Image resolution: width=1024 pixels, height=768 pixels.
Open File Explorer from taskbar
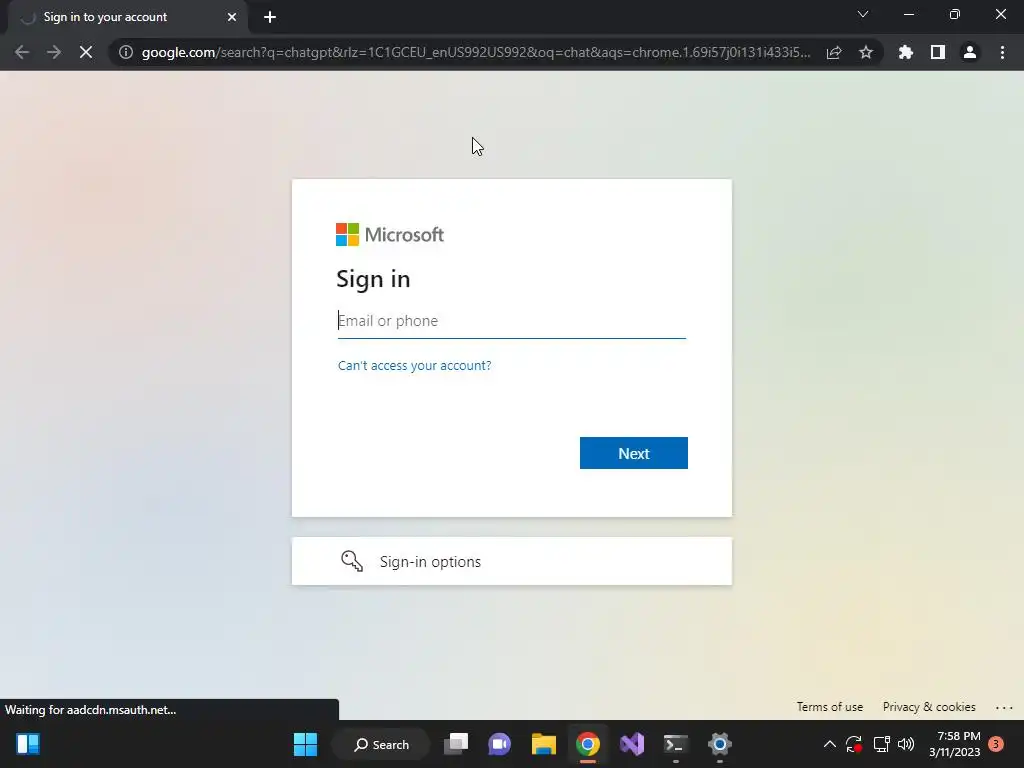[543, 744]
